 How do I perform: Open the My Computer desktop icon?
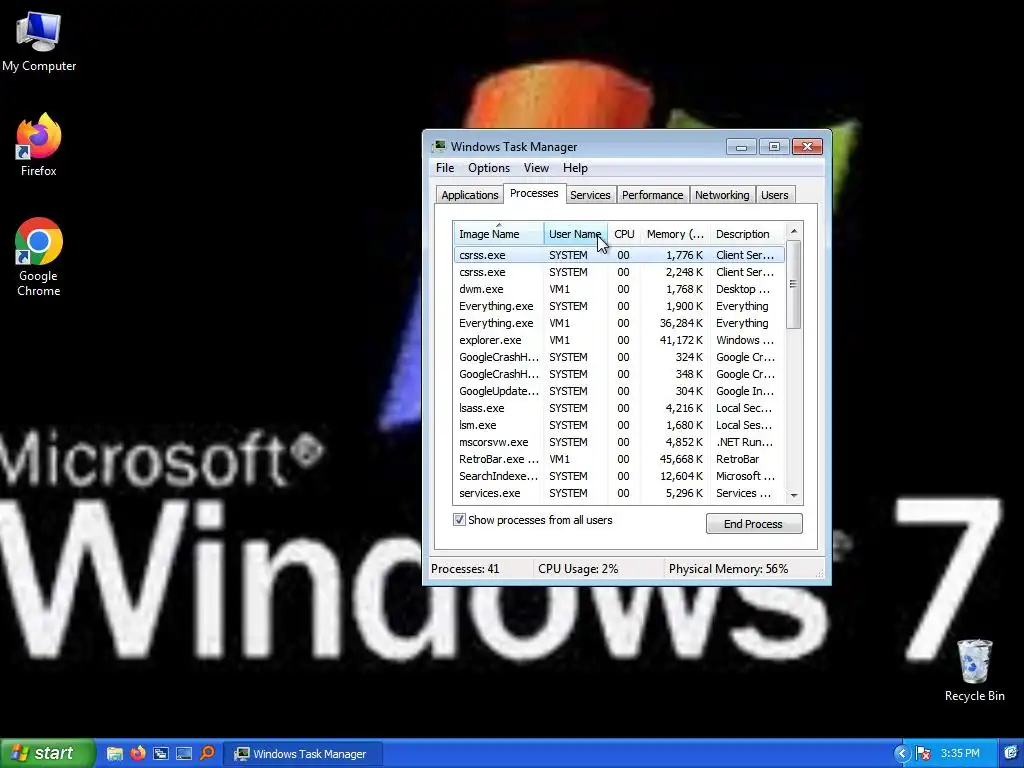click(39, 40)
